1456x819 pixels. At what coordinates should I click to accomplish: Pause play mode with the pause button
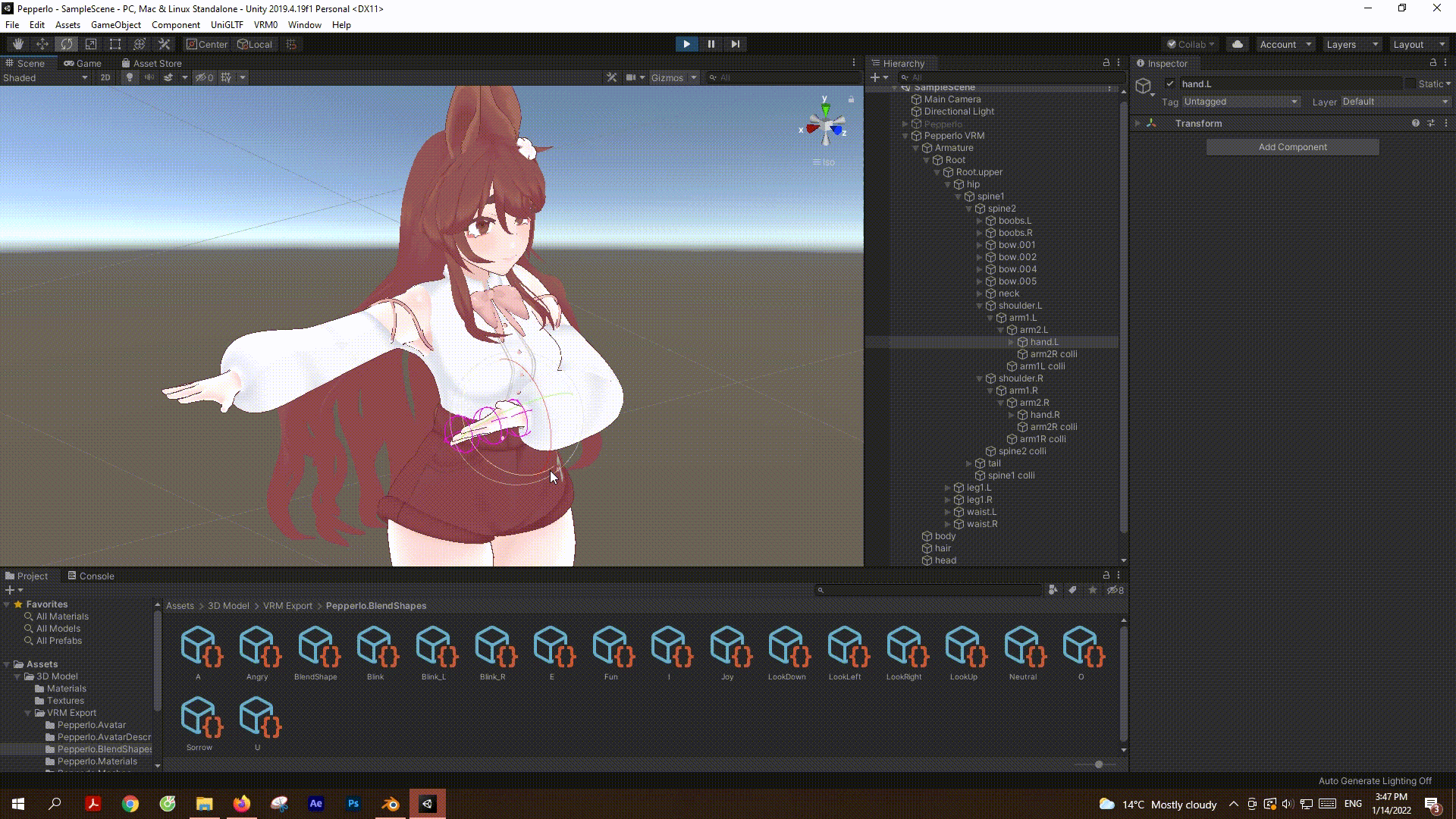pos(711,44)
